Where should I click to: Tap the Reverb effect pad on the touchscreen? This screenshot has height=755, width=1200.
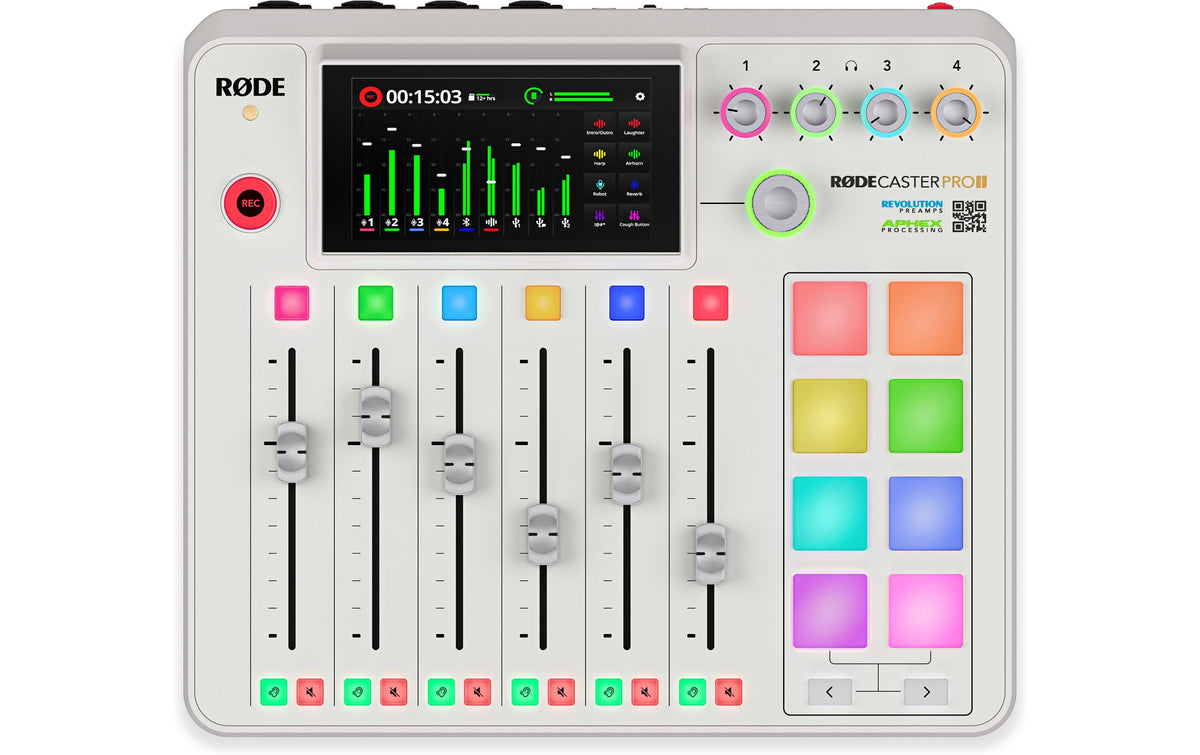634,187
